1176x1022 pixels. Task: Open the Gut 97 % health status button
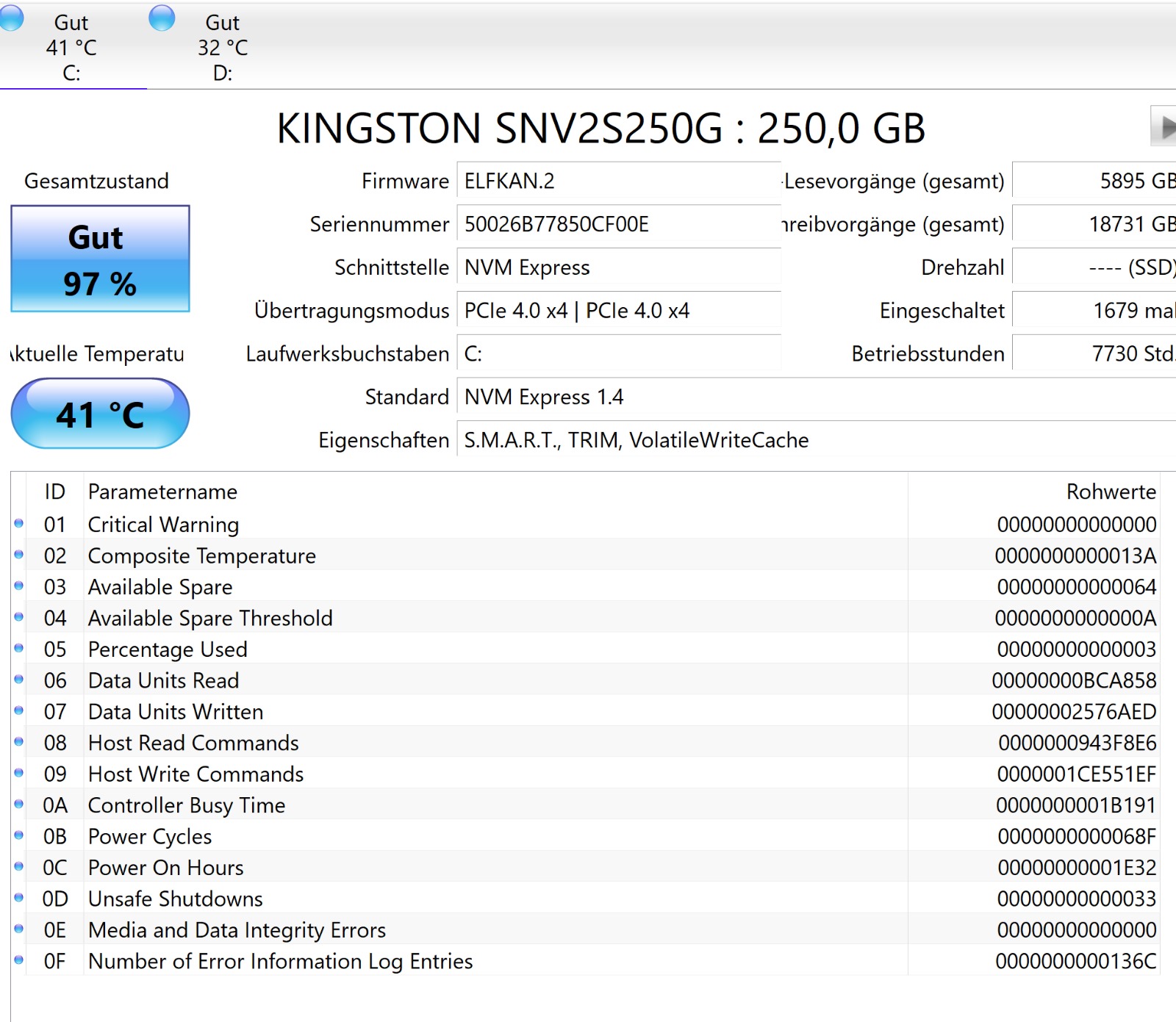click(x=100, y=259)
